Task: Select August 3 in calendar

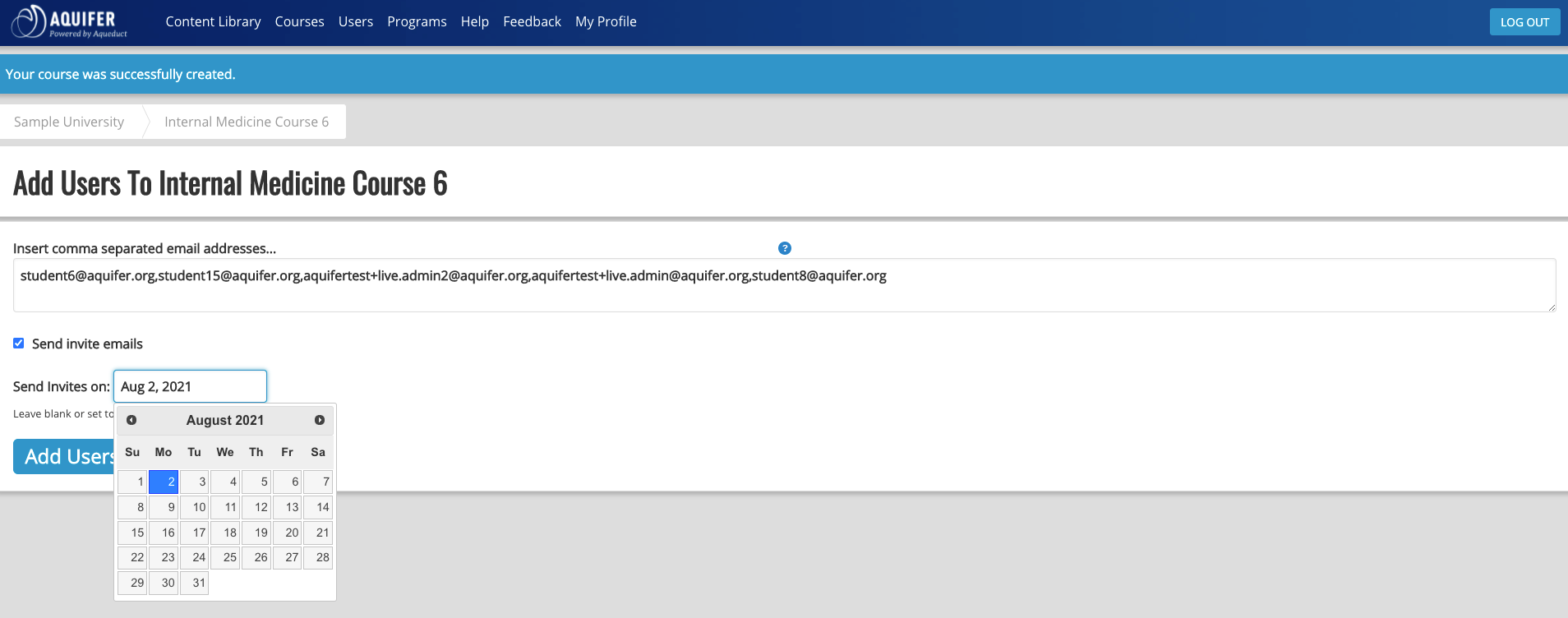Action: [194, 482]
